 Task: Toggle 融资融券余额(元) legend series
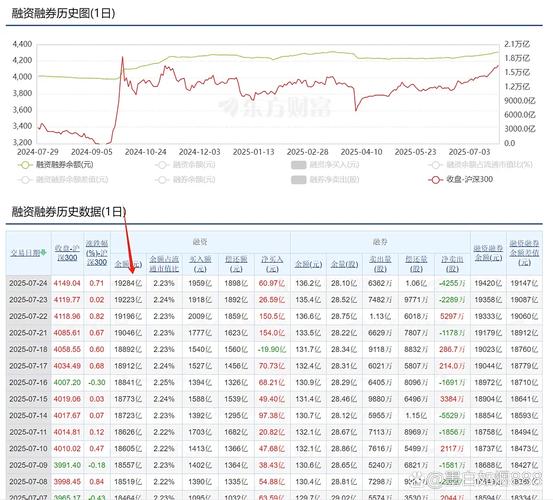point(56,165)
